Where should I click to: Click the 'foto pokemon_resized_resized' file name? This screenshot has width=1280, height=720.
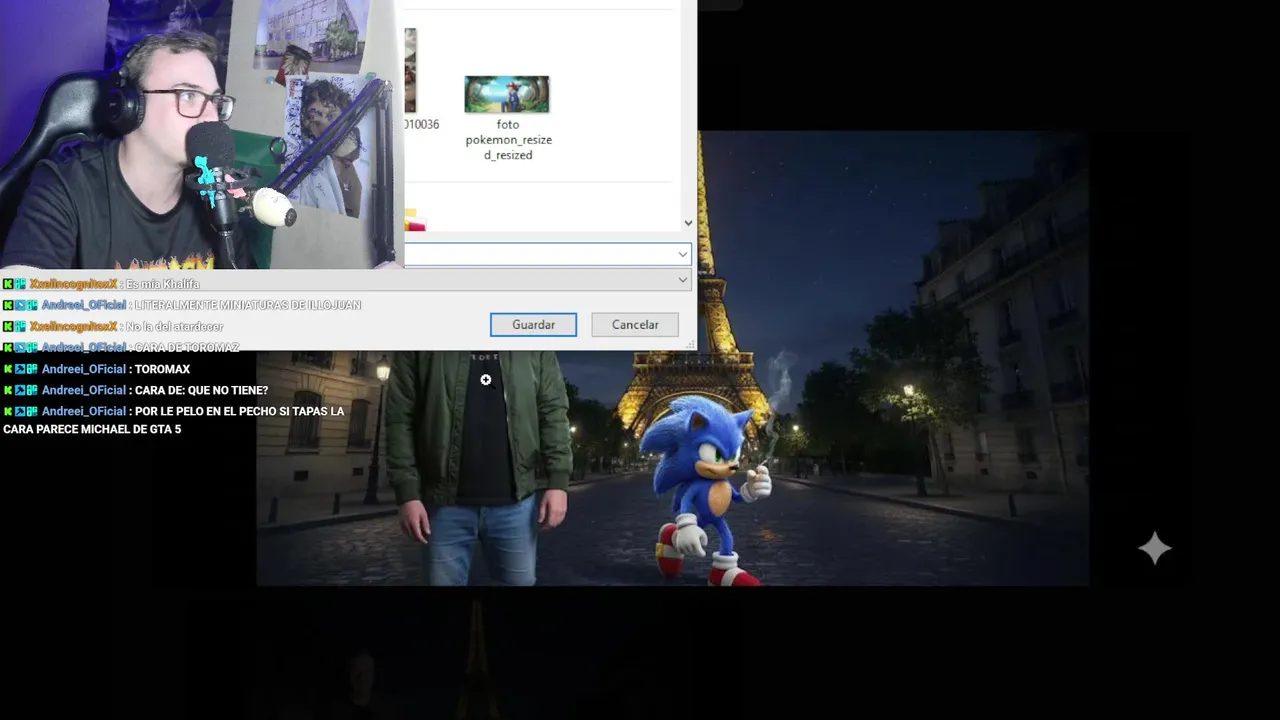pos(508,140)
